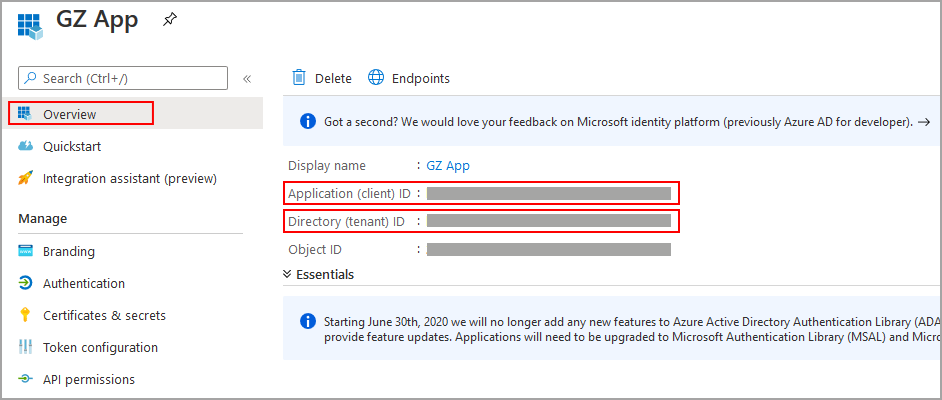The image size is (942, 400).
Task: Select Overview in the left menu
Action: [x=70, y=114]
